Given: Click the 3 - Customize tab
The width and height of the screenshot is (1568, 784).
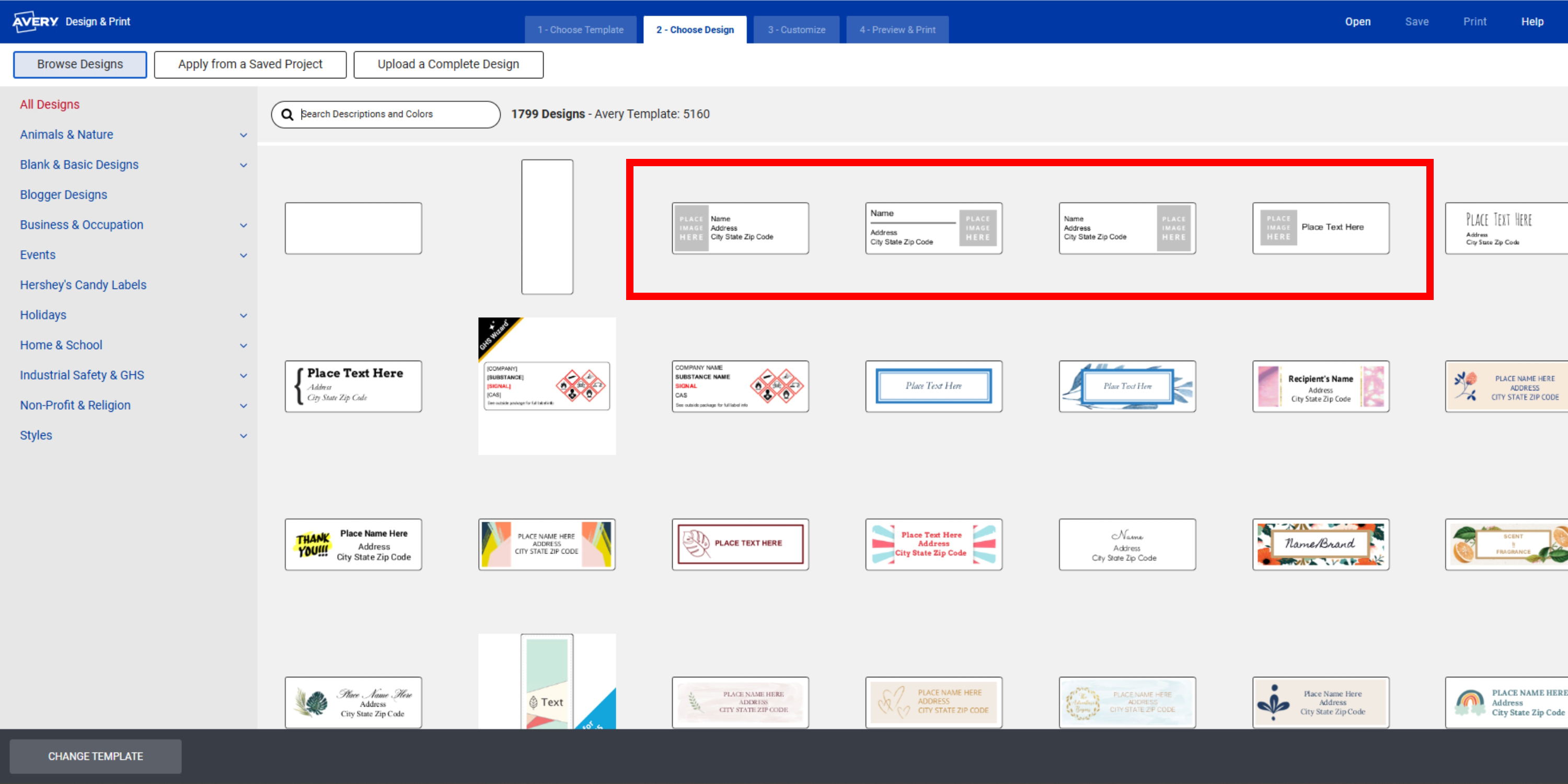Looking at the screenshot, I should coord(796,29).
